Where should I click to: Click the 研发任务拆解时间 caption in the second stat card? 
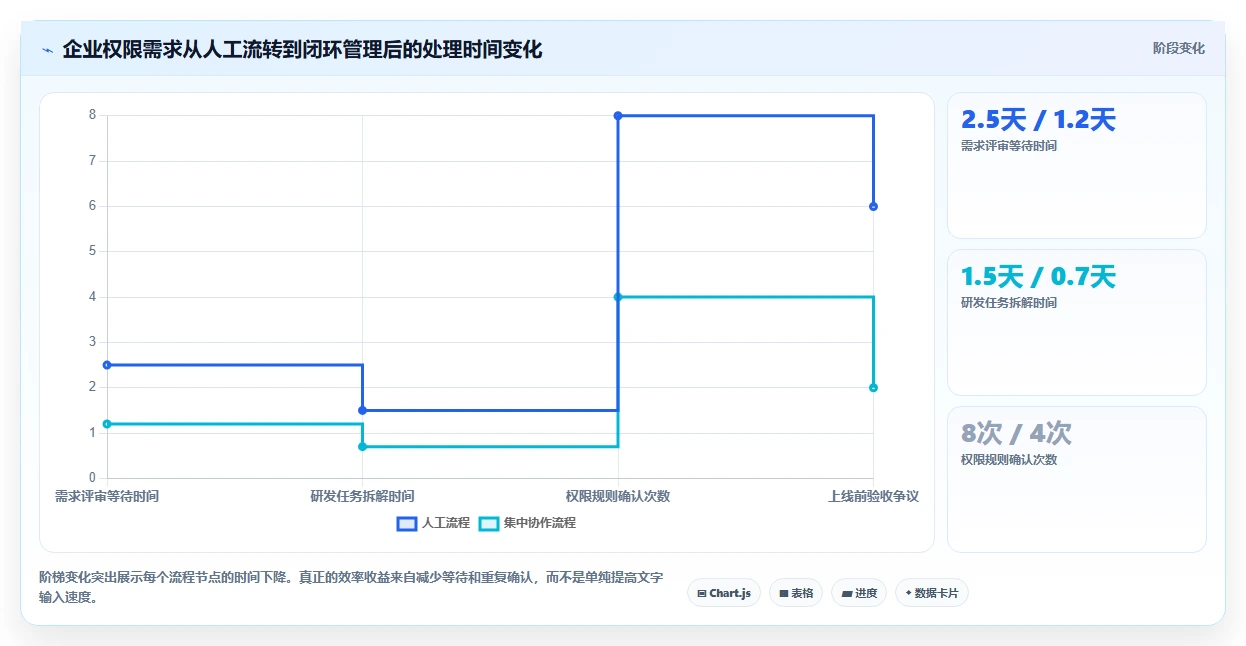click(1009, 303)
